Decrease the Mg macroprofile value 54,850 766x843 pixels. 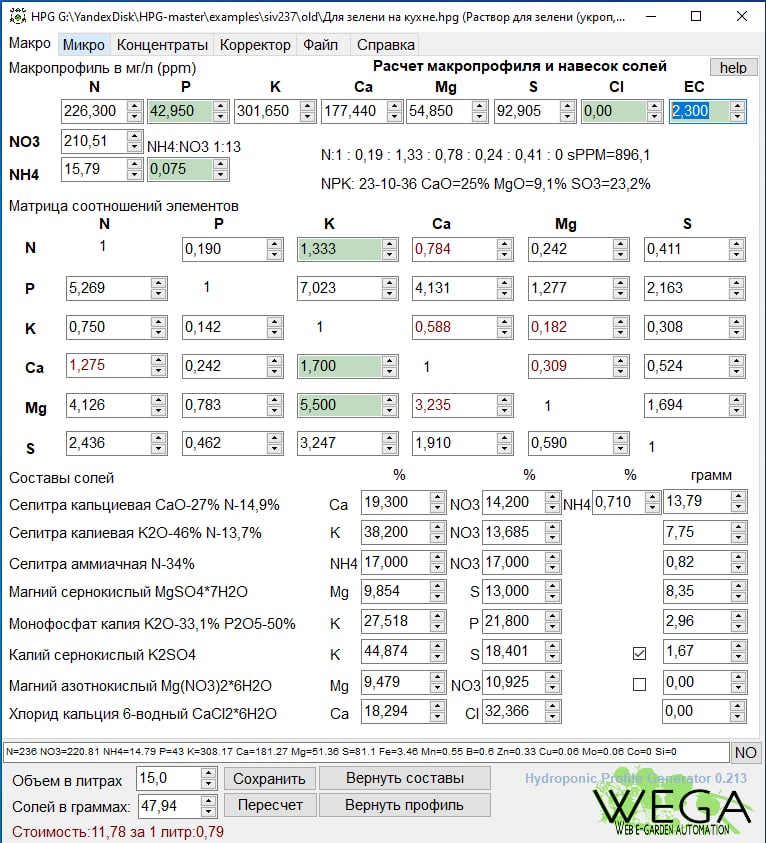coord(479,117)
